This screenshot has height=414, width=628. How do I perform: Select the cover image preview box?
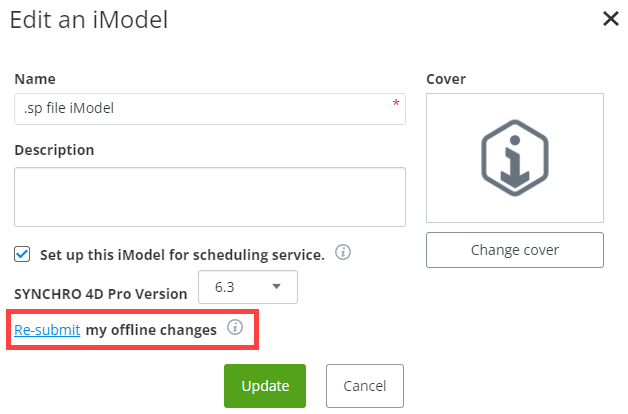click(515, 158)
